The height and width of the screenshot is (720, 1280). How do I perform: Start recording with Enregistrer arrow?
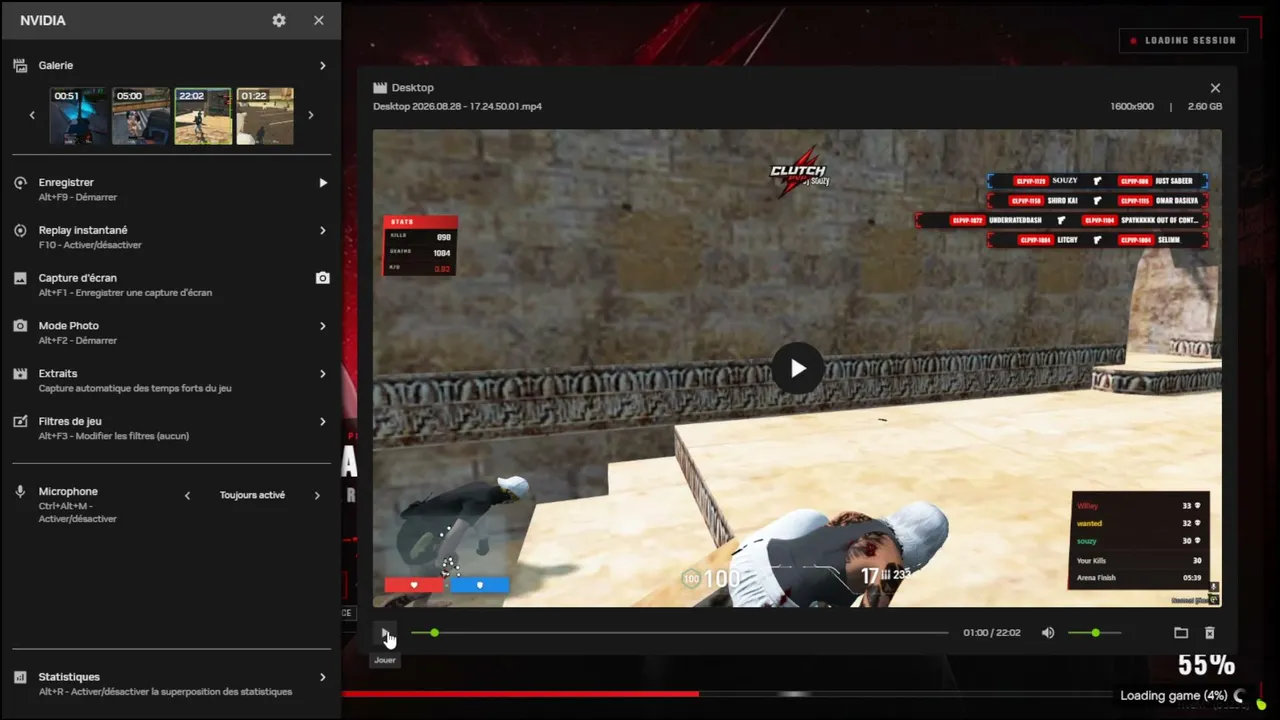tap(322, 183)
